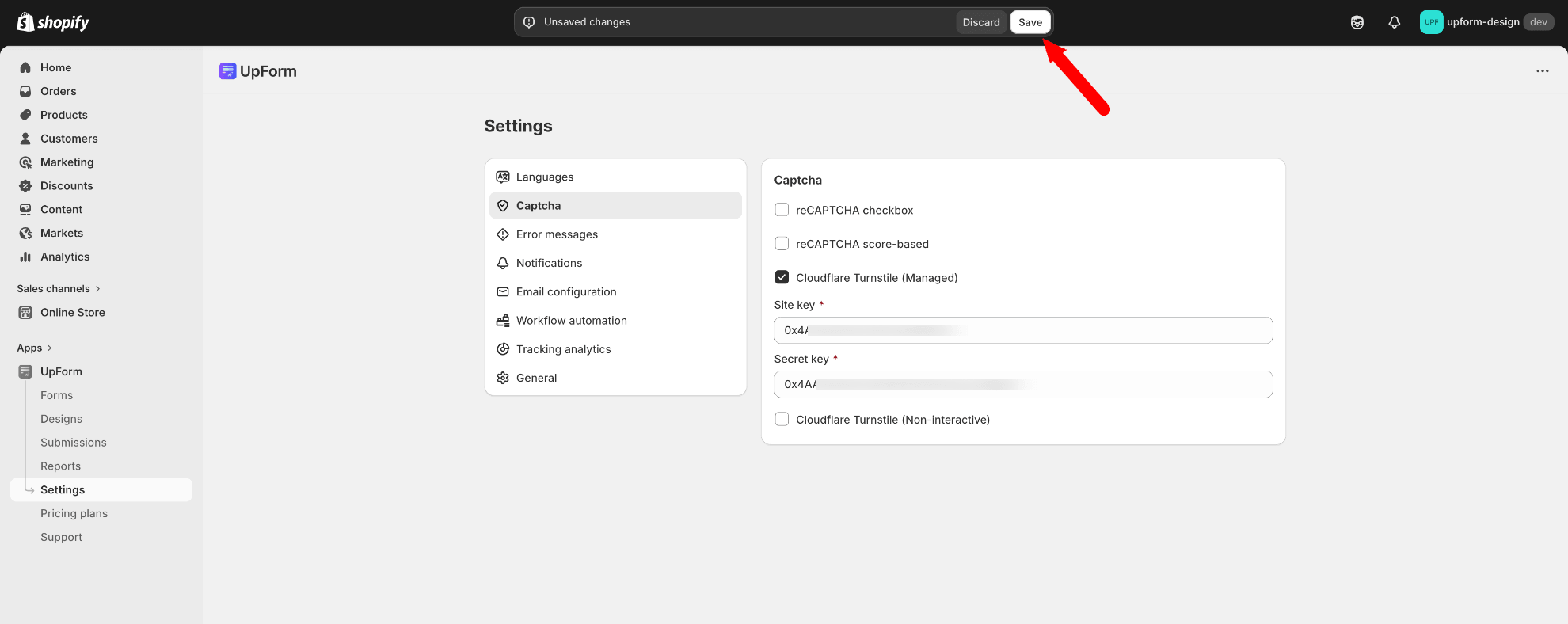Open Notifications settings section
1568x624 pixels.
point(615,263)
